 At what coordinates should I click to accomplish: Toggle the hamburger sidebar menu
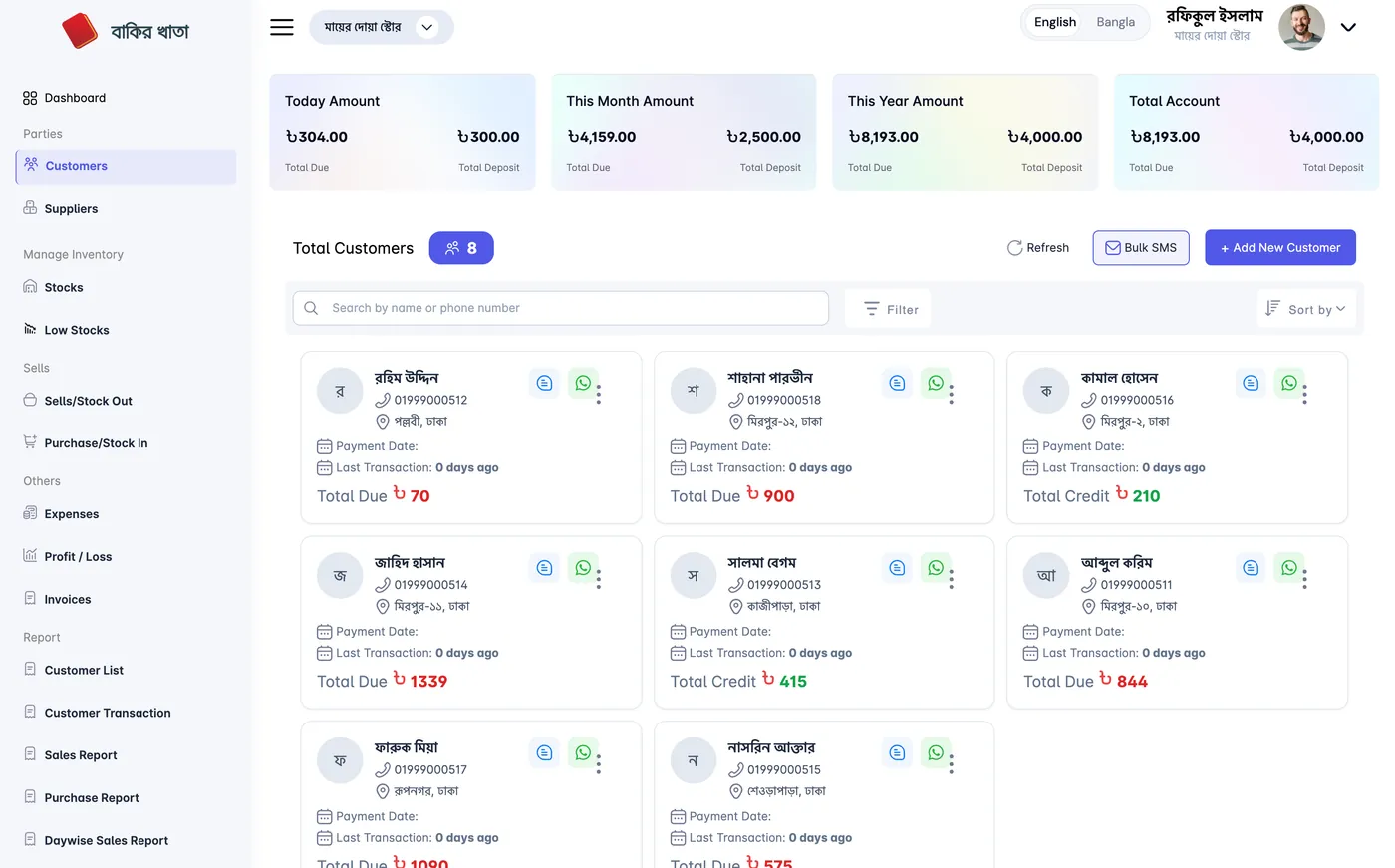(x=282, y=27)
